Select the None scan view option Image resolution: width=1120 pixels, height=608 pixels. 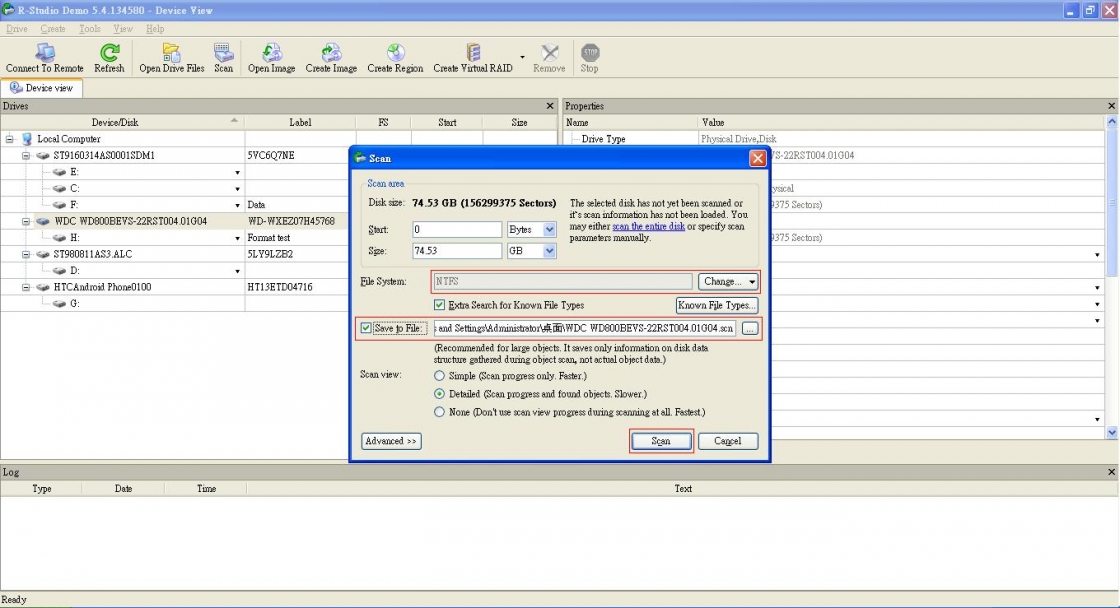click(x=439, y=412)
